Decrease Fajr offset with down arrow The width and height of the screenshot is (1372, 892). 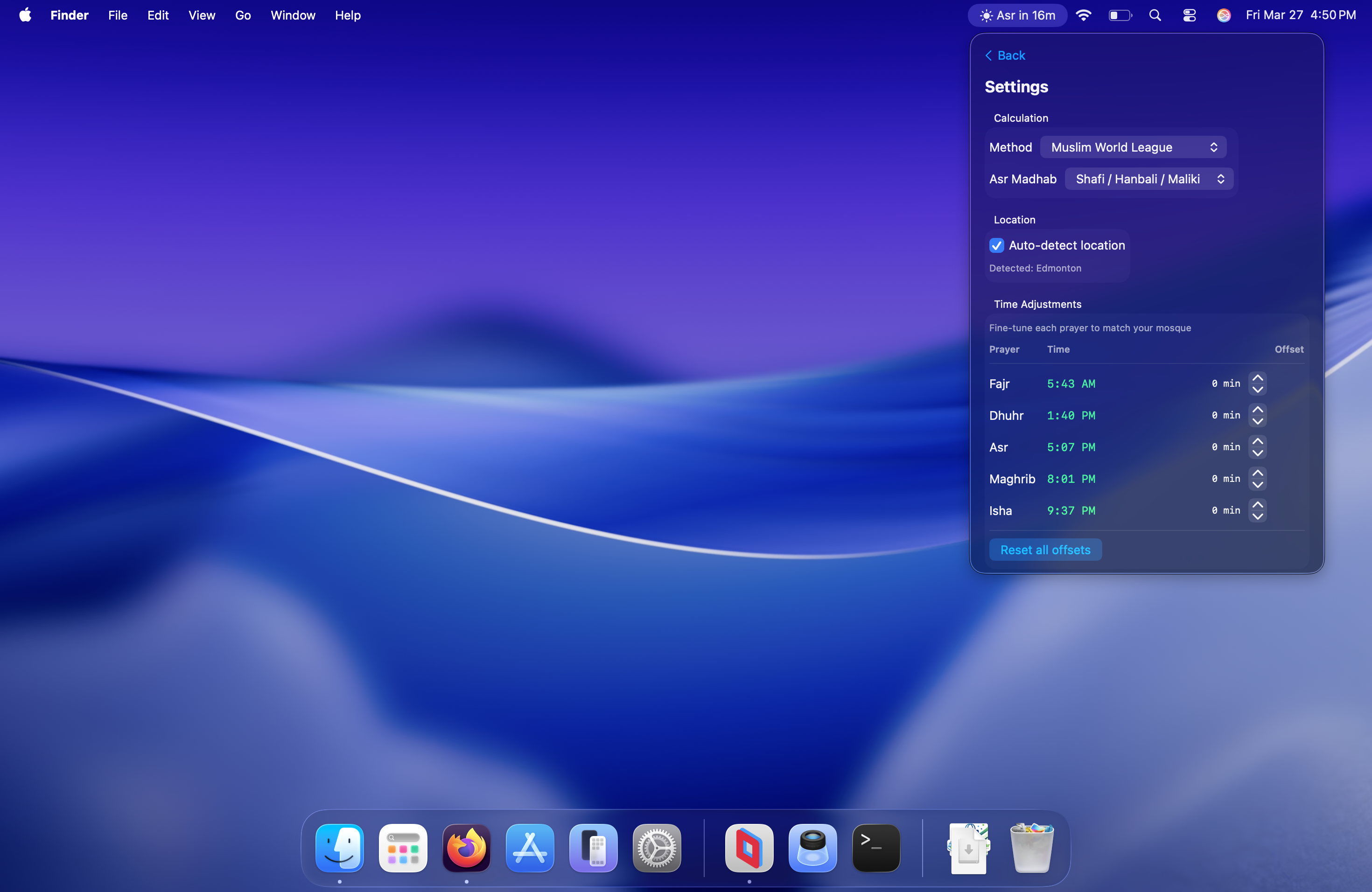coord(1258,390)
